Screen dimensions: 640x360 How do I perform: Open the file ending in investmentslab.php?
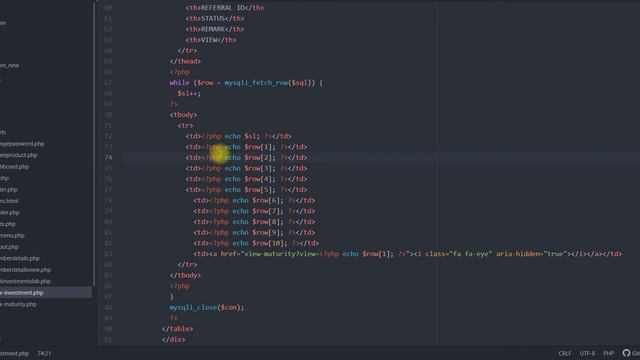point(25,281)
